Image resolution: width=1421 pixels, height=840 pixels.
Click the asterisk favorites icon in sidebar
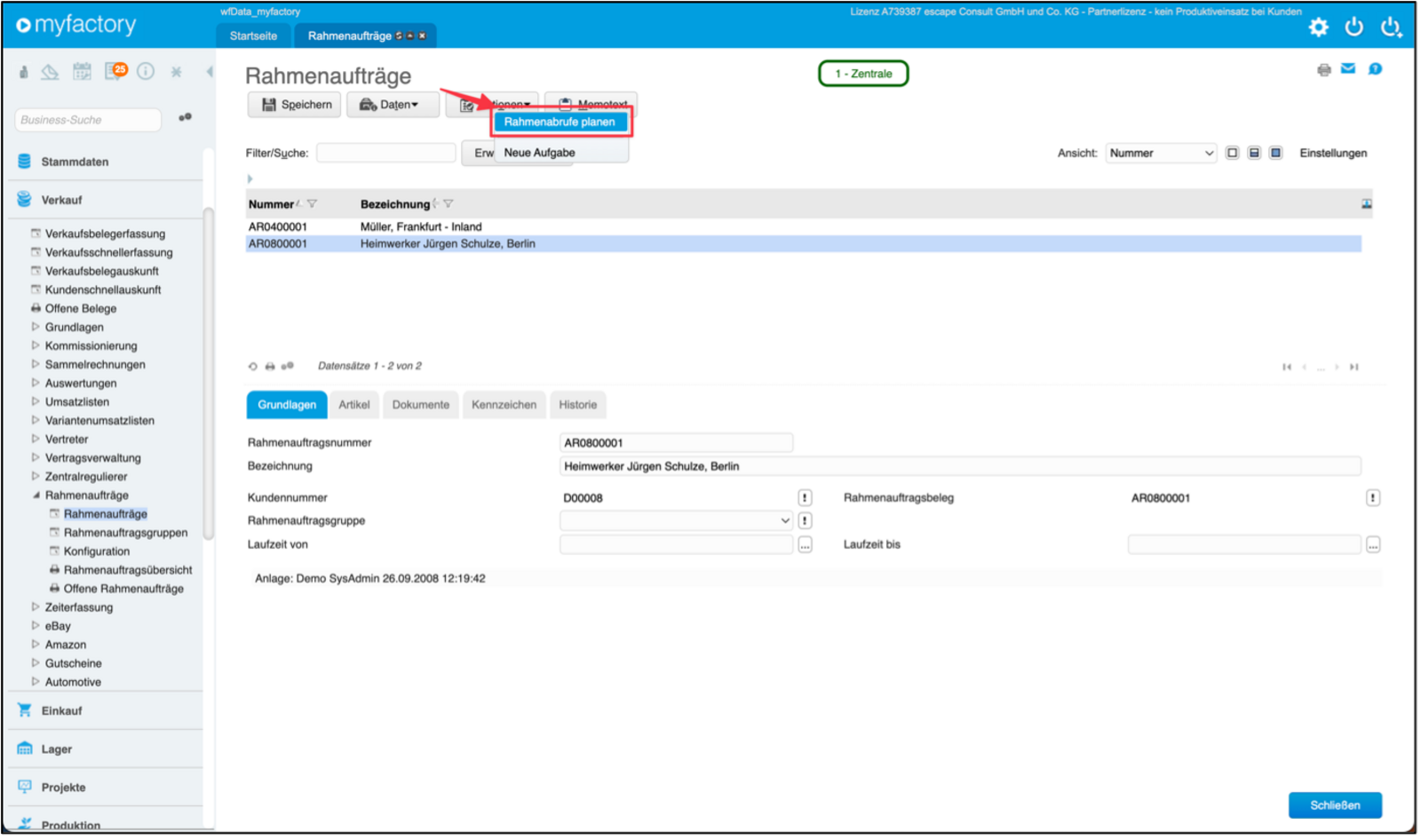pyautogui.click(x=176, y=72)
